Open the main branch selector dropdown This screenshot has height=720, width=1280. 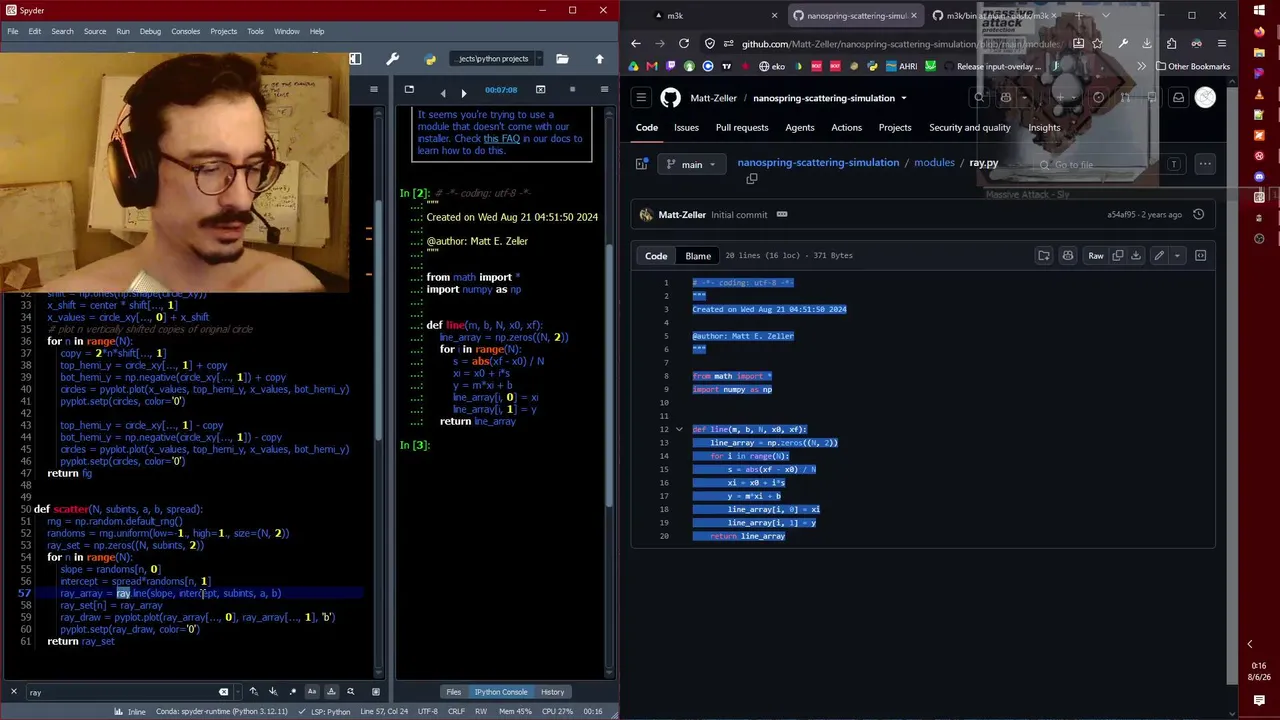point(692,165)
